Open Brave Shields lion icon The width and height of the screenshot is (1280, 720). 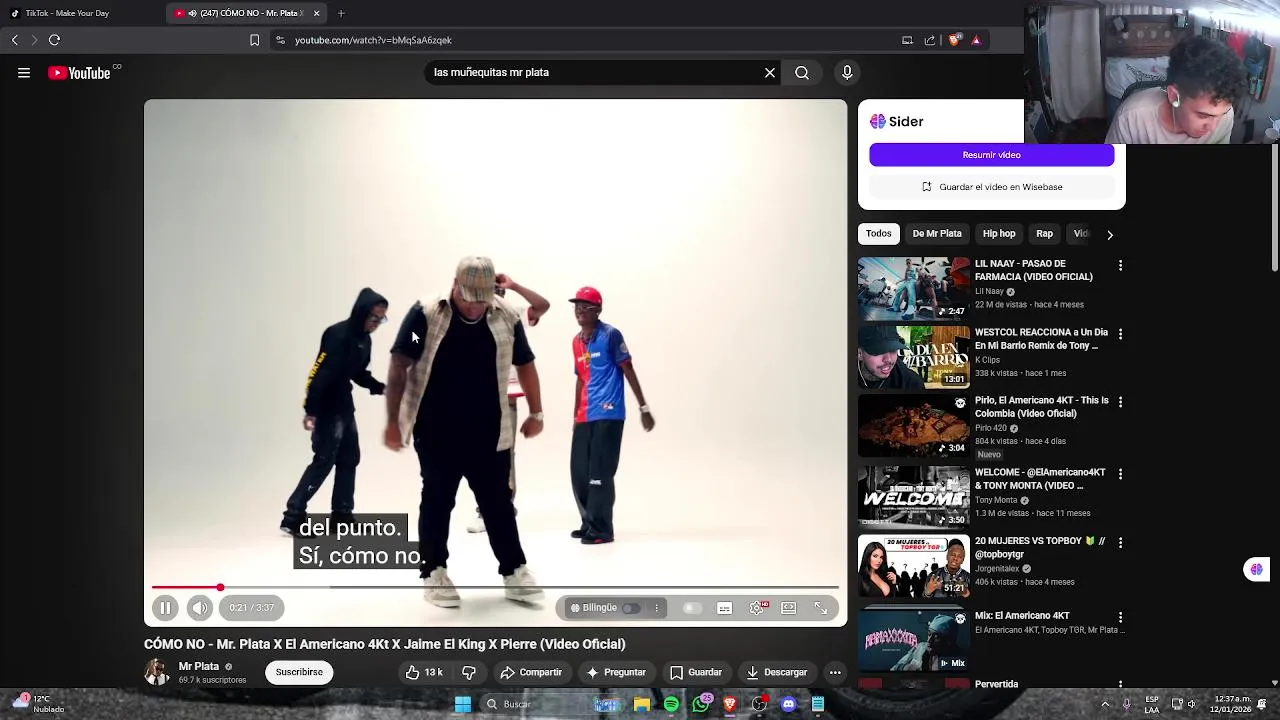(x=954, y=40)
